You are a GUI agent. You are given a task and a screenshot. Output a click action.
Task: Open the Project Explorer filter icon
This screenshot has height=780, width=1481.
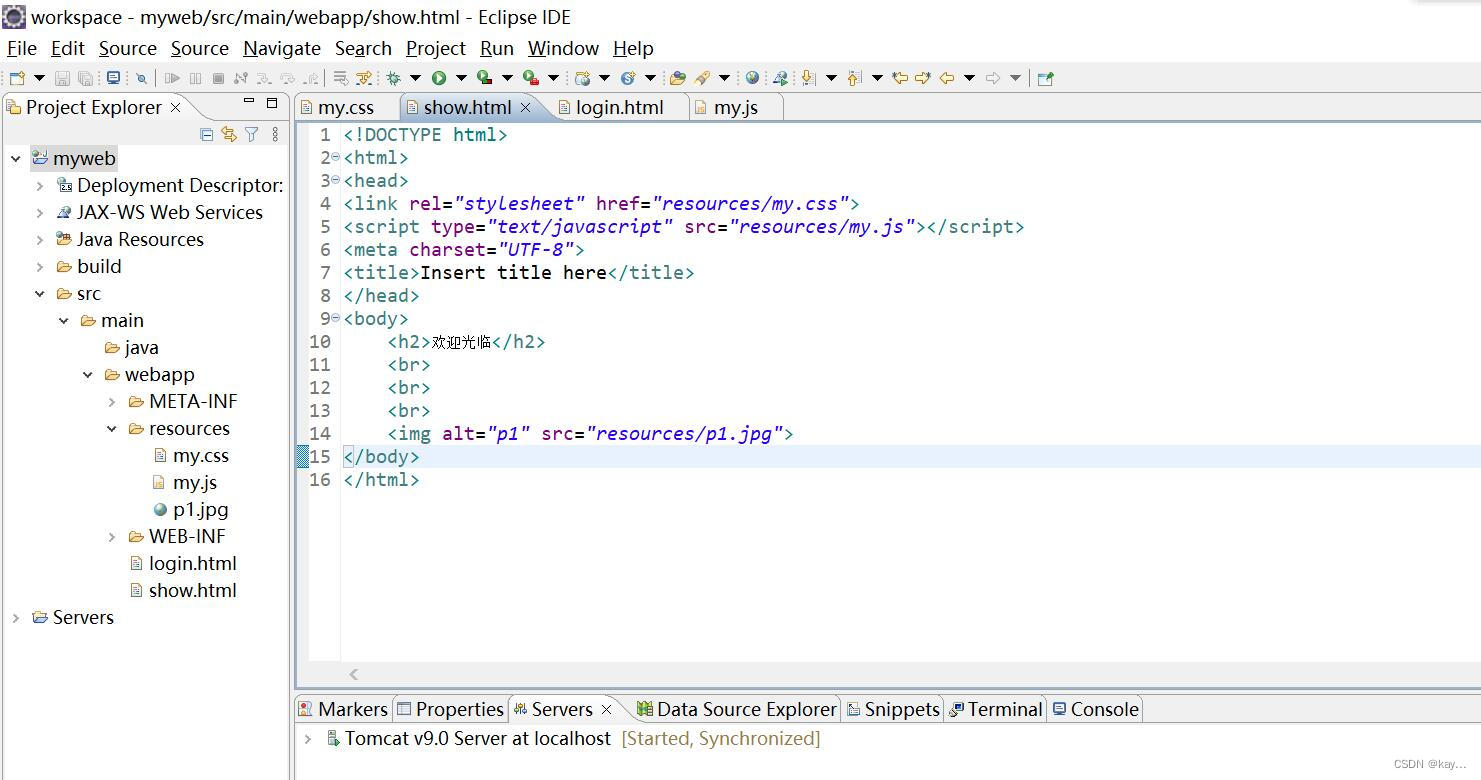pos(252,133)
